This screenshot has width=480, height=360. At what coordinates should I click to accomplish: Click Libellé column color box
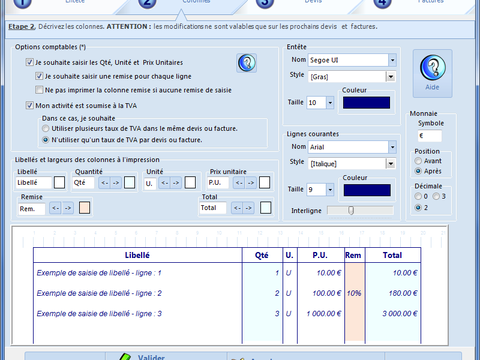pyautogui.click(x=59, y=183)
